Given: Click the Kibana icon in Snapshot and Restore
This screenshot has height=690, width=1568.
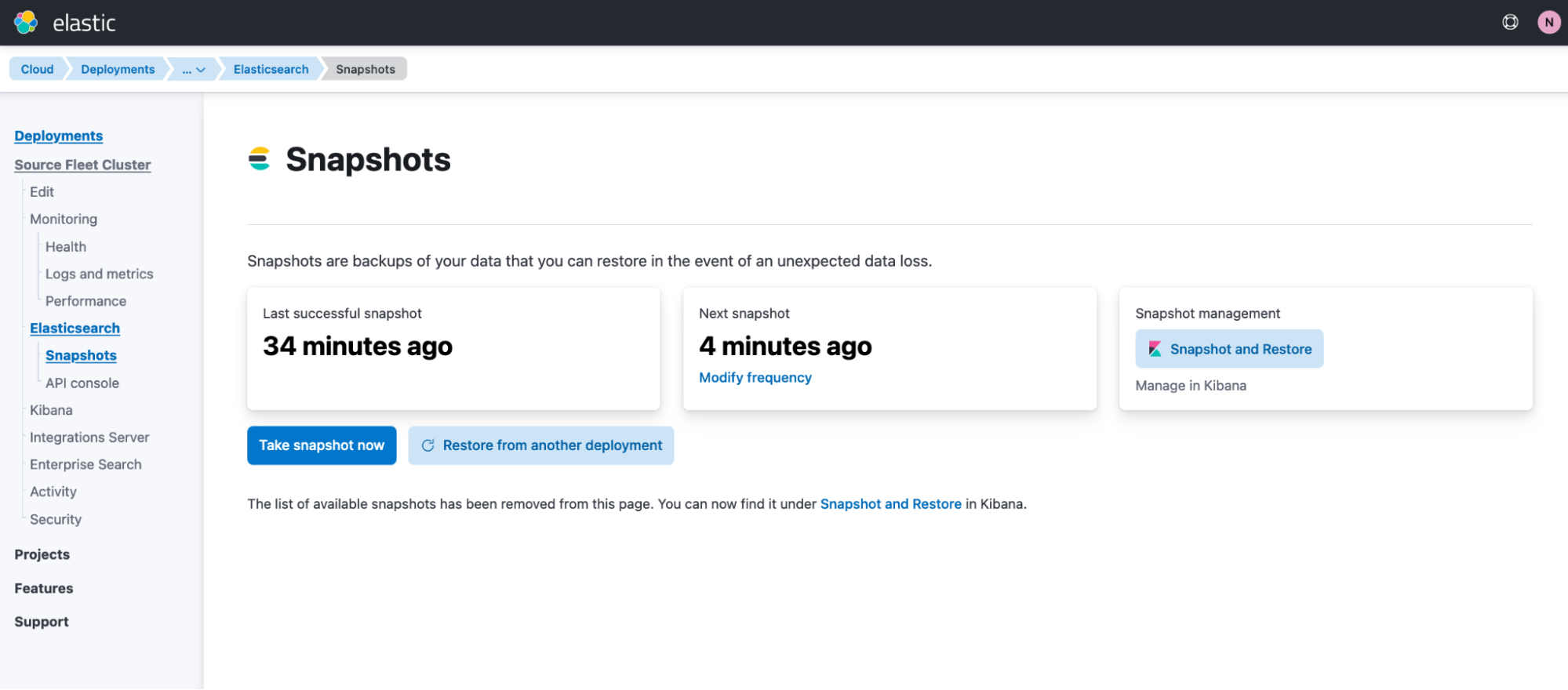Looking at the screenshot, I should pyautogui.click(x=1155, y=349).
